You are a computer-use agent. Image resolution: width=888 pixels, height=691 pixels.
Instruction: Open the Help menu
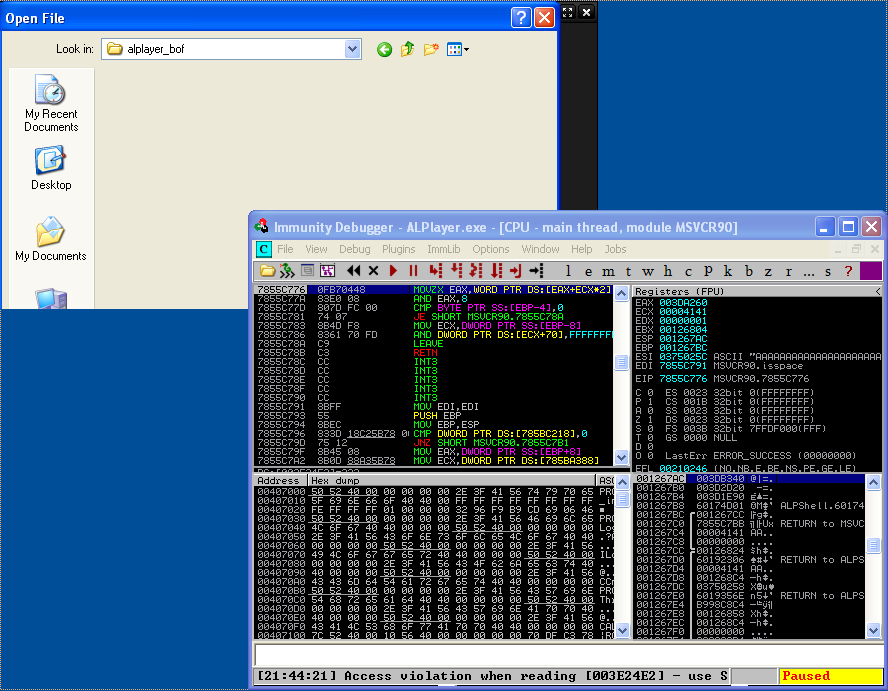pyautogui.click(x=582, y=249)
